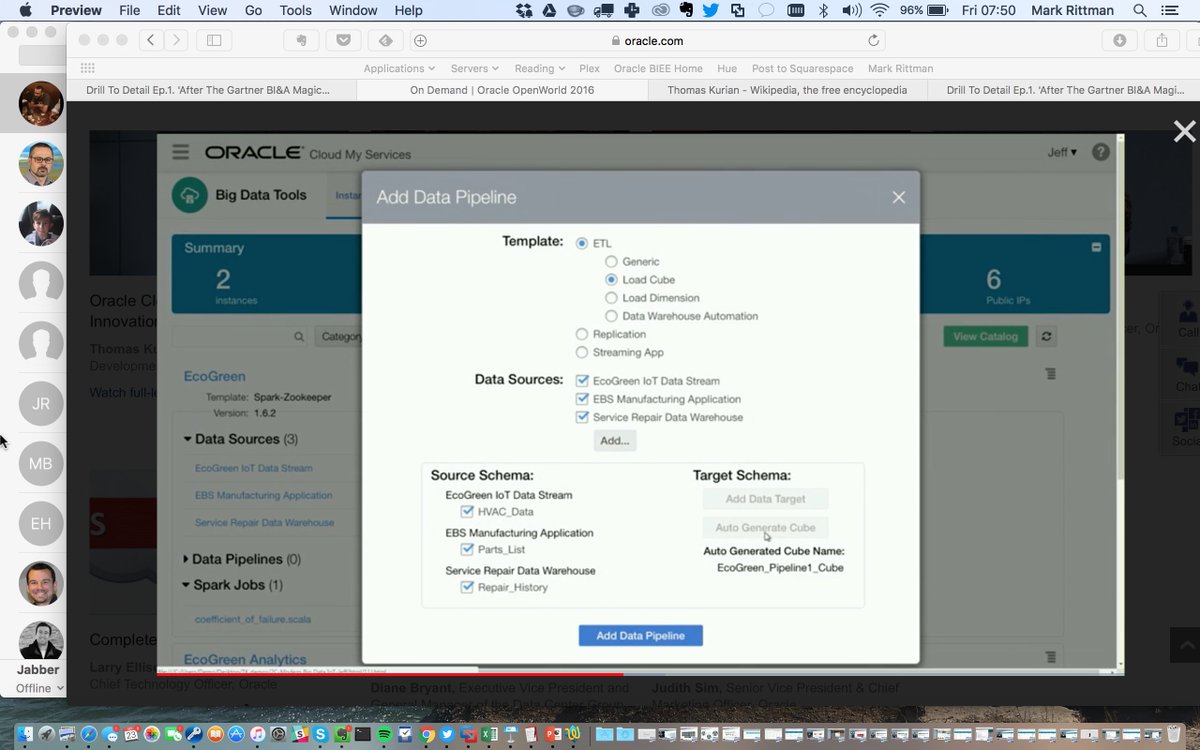Reload the oracle.com page
Viewport: 1200px width, 750px height.
(873, 41)
